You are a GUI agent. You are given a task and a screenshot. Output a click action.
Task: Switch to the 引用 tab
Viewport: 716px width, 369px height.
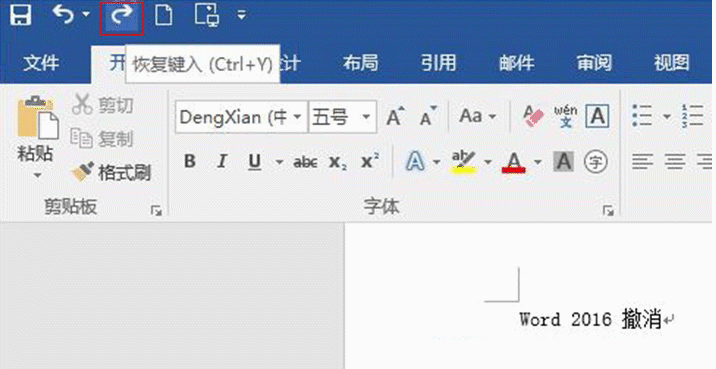coord(438,63)
